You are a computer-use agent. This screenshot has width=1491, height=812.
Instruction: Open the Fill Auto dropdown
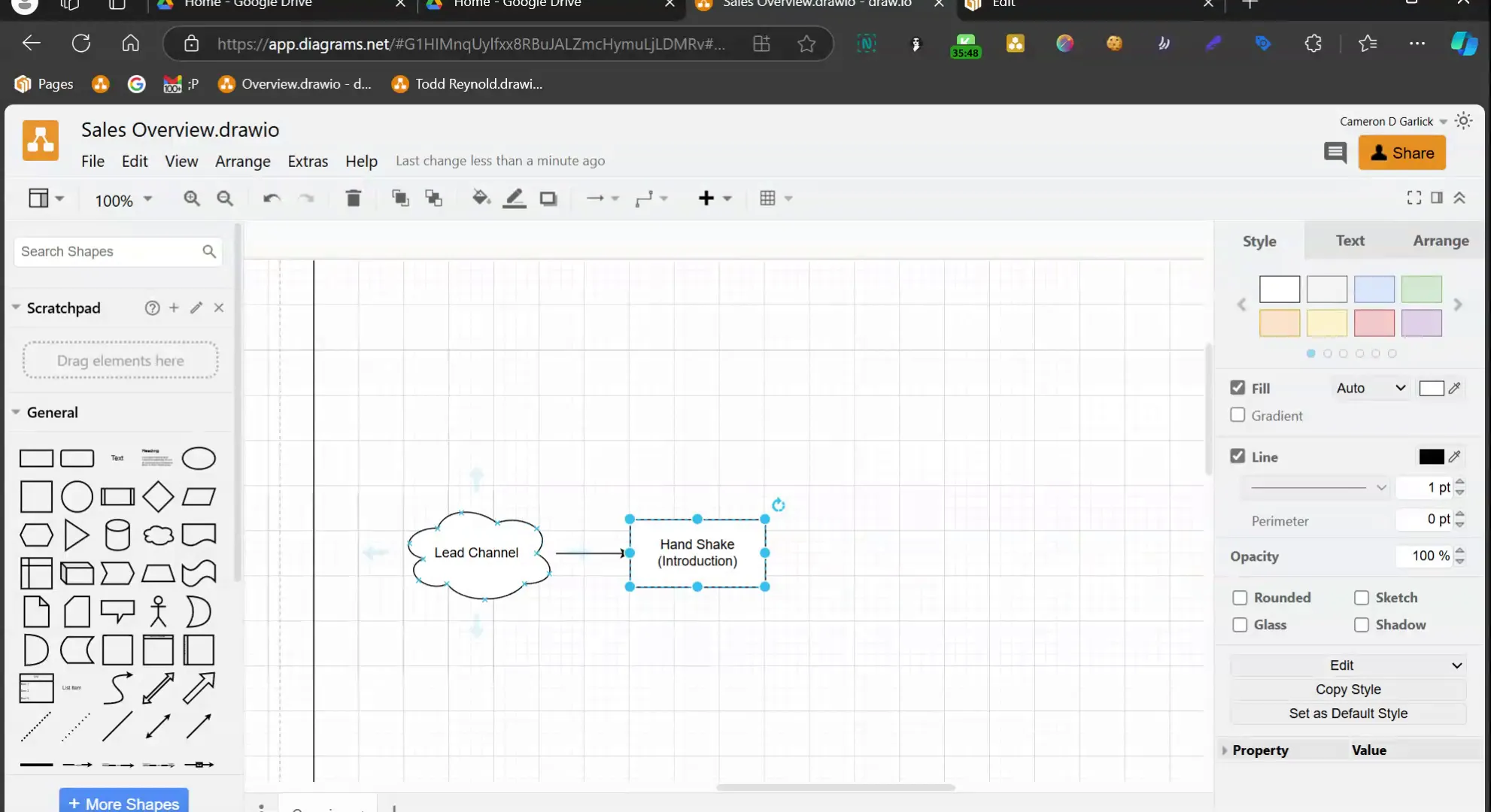click(x=1369, y=387)
